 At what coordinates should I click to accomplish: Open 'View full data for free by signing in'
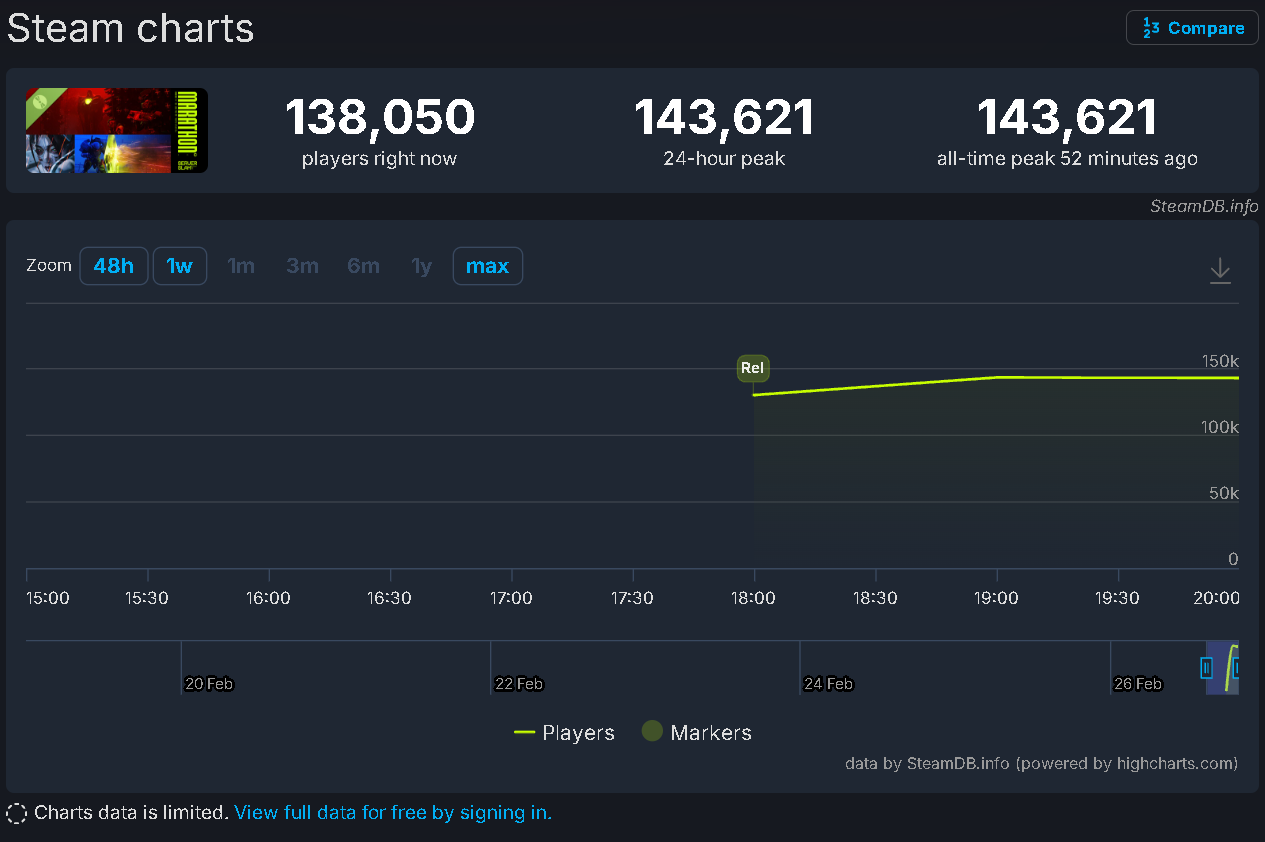pos(393,813)
